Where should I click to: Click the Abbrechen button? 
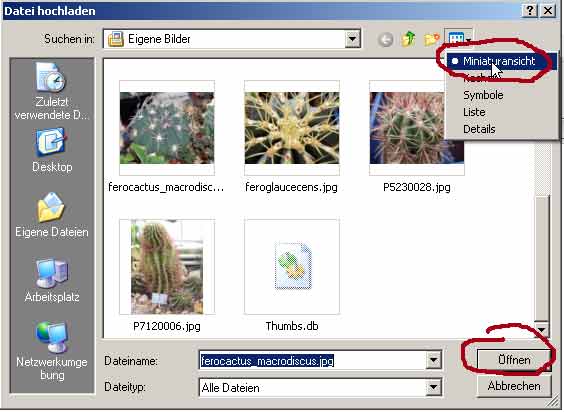click(514, 386)
